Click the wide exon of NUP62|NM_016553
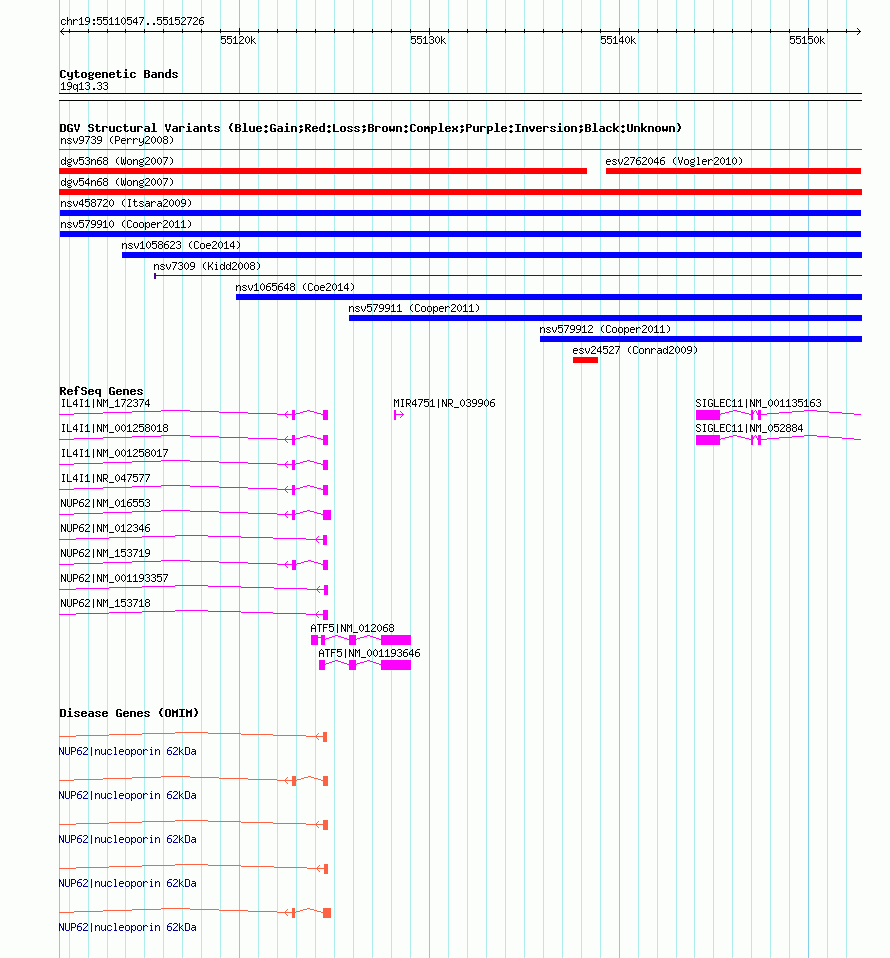This screenshot has height=958, width=890. coord(327,515)
